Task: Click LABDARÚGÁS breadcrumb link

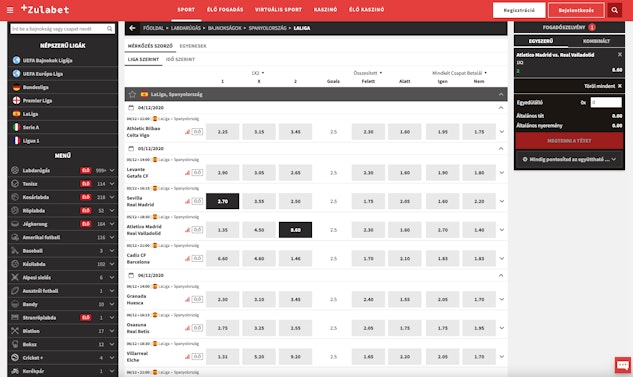Action: point(186,28)
